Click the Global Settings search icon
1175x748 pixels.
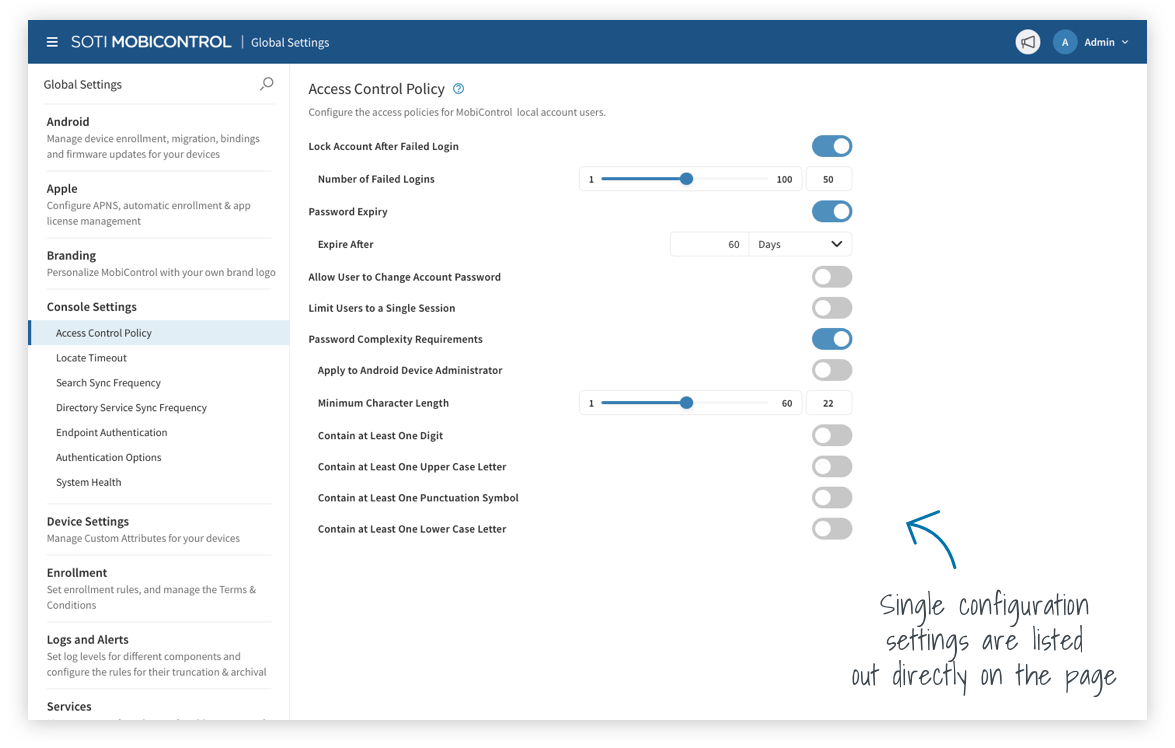(266, 84)
